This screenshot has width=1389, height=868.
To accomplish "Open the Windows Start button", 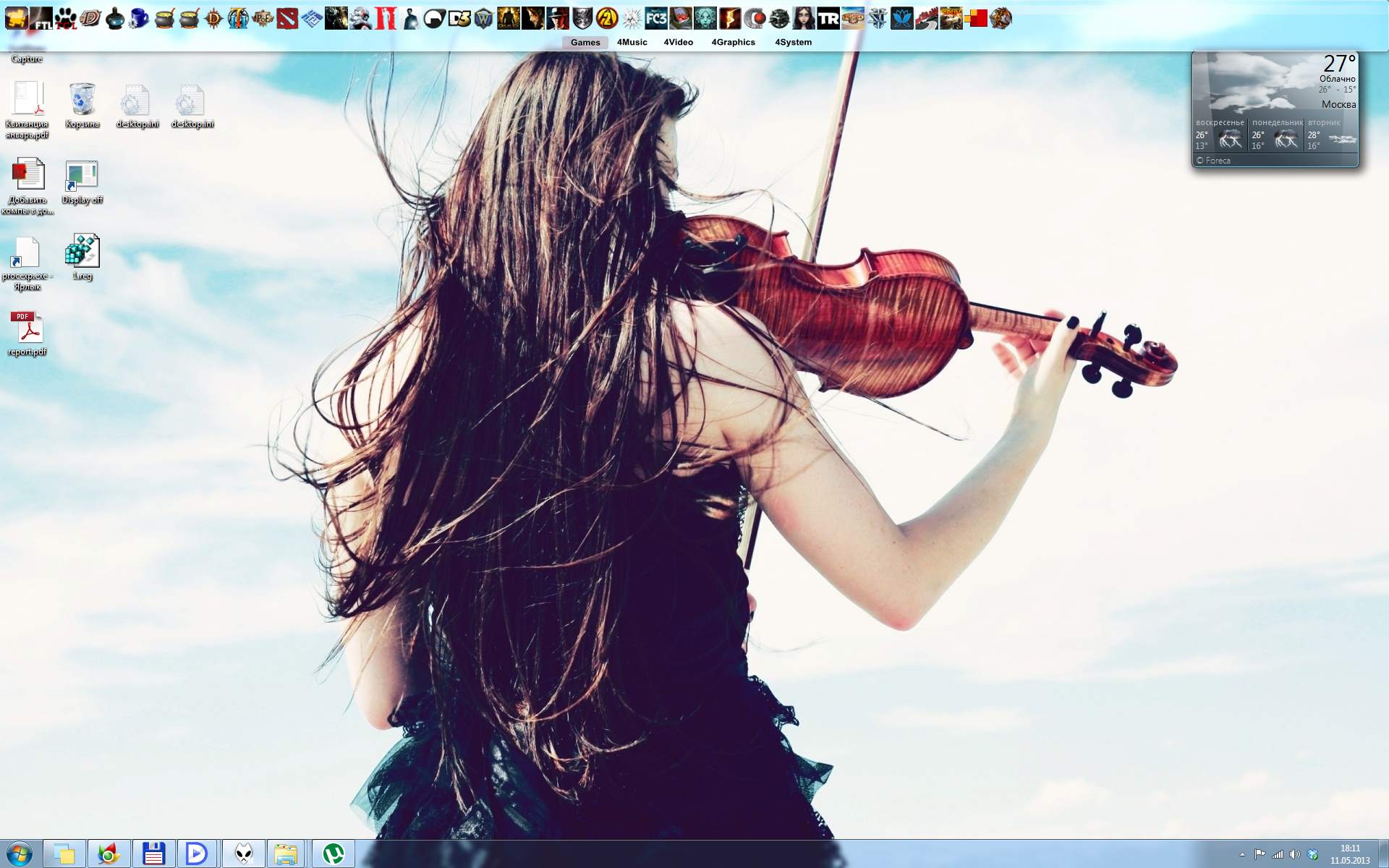I will [19, 854].
